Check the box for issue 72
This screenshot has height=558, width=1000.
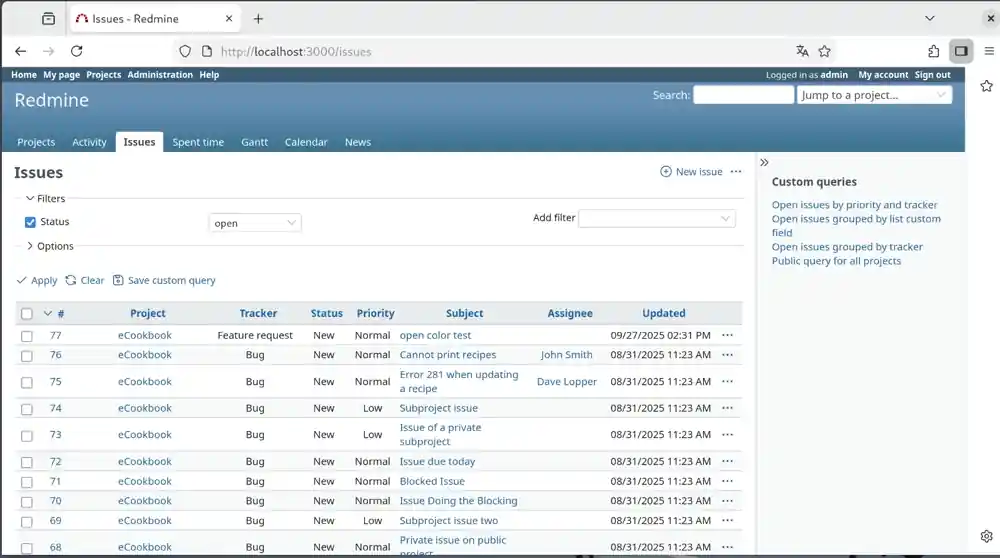tap(26, 462)
